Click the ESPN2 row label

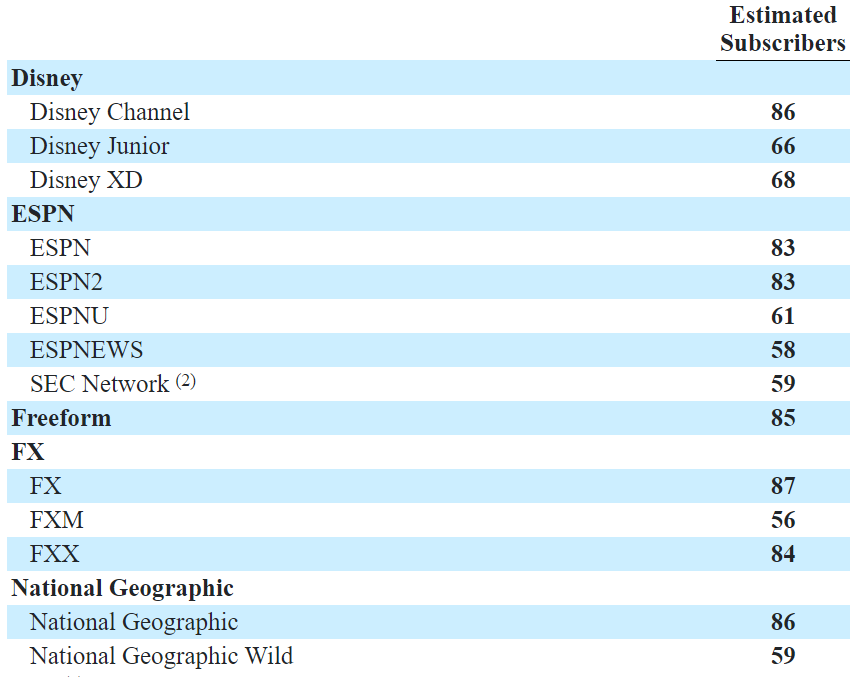coord(66,282)
